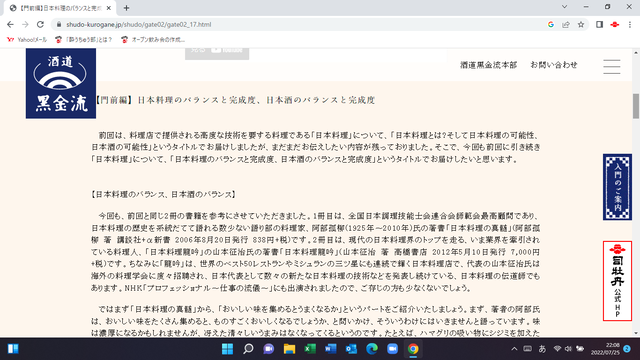Open clock and date 22:08
640x360 pixels.
coord(605,349)
